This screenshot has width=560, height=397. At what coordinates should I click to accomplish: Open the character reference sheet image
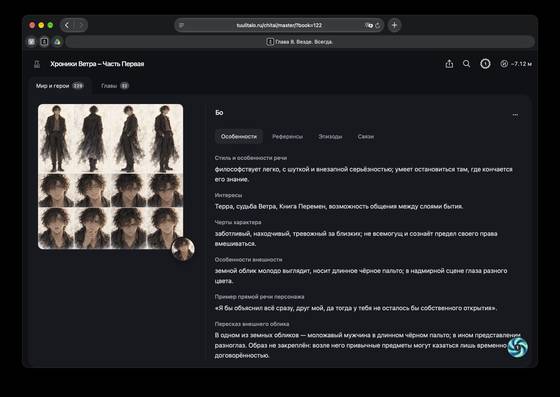(x=110, y=176)
